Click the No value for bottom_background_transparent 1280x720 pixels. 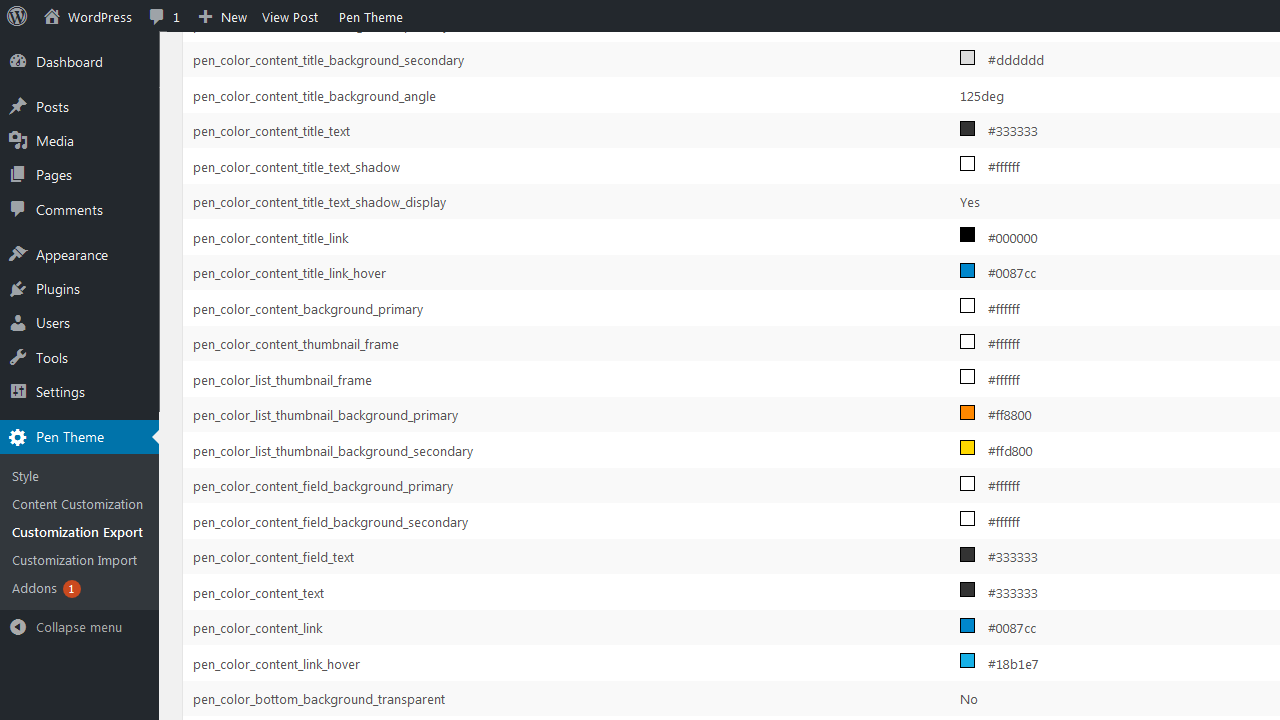click(969, 700)
